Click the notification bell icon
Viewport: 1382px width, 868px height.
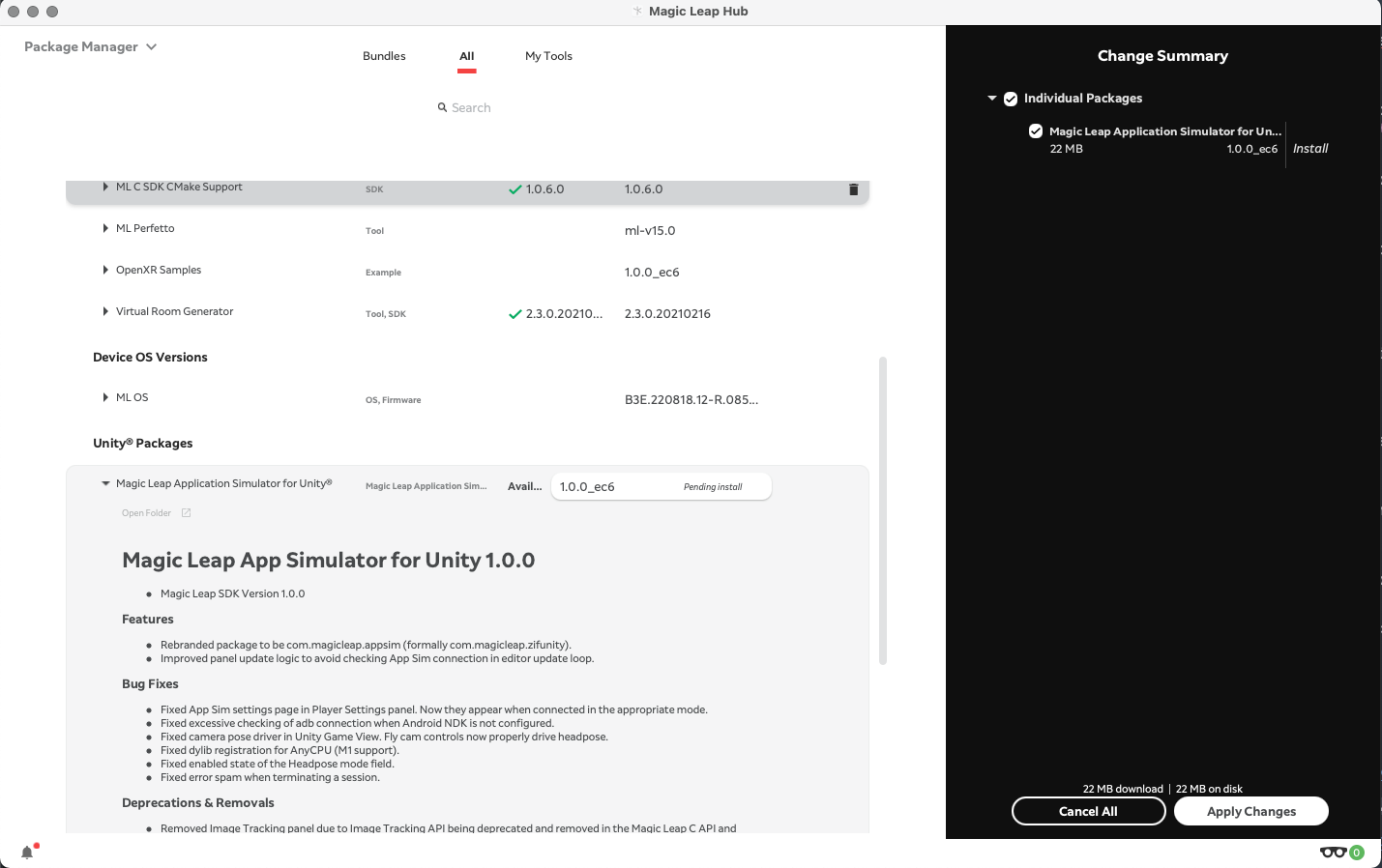tap(27, 852)
